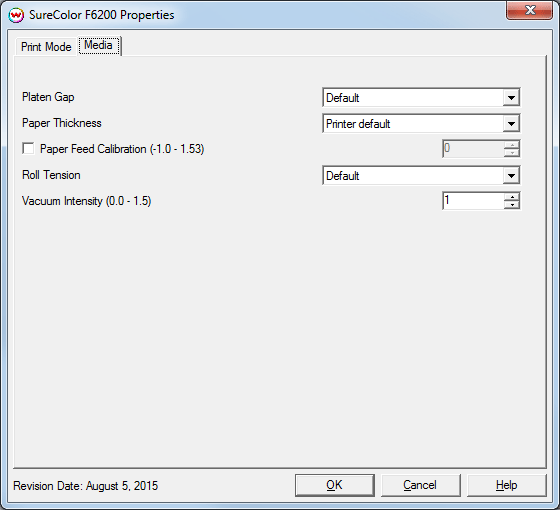The width and height of the screenshot is (560, 510).
Task: Enable the Paper Feed Calibration checkbox
Action: 28,148
